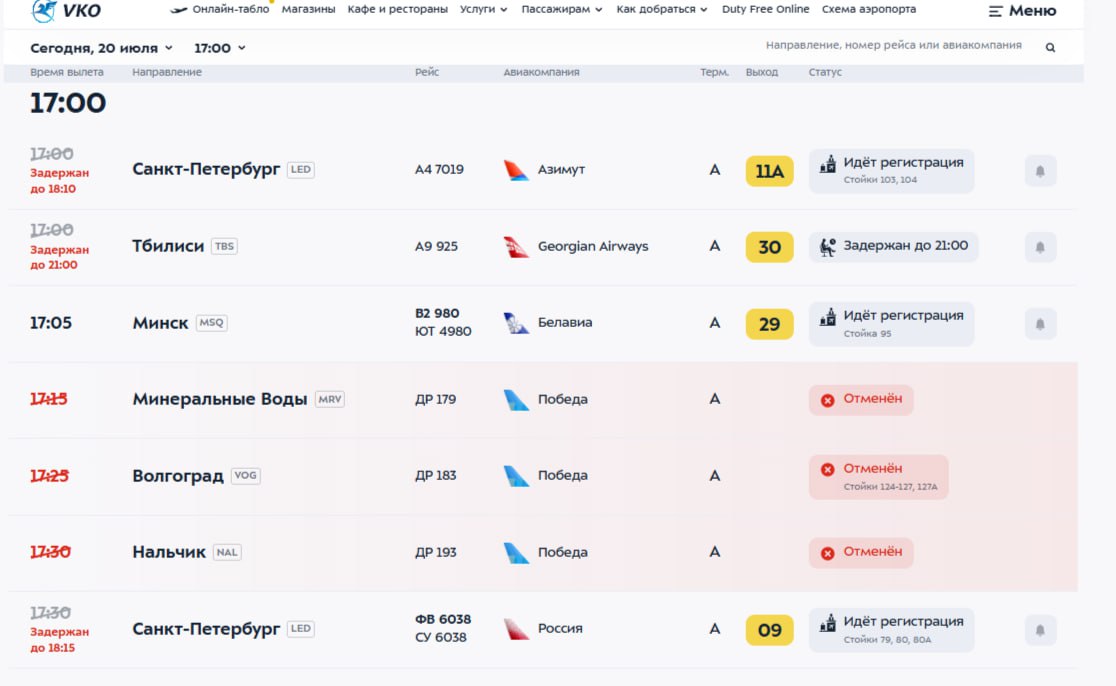Open Схема аэропорта link
The height and width of the screenshot is (686, 1116).
(x=868, y=9)
